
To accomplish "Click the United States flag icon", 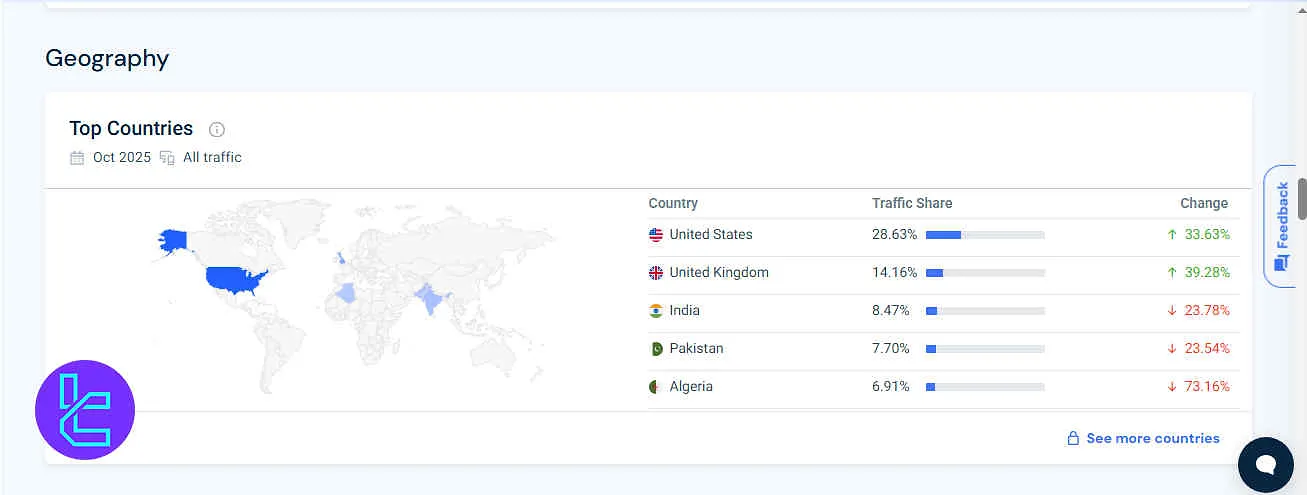I will pos(656,235).
